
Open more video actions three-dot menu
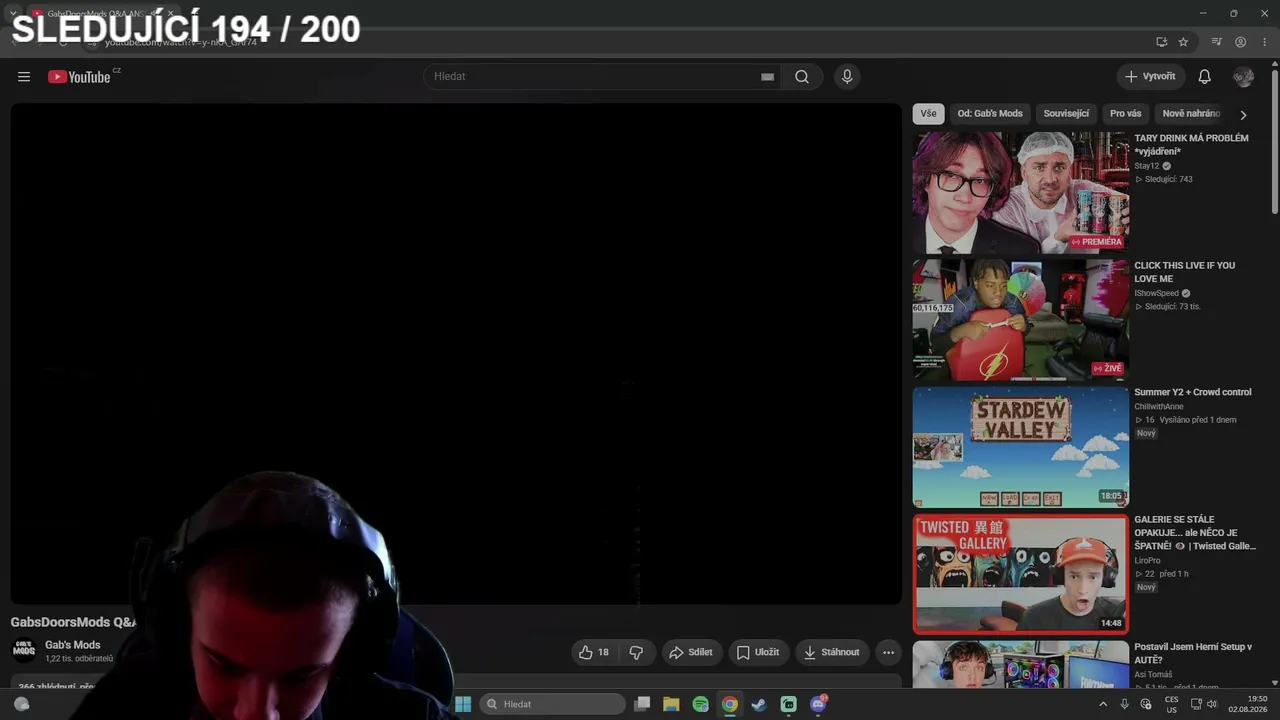(888, 652)
